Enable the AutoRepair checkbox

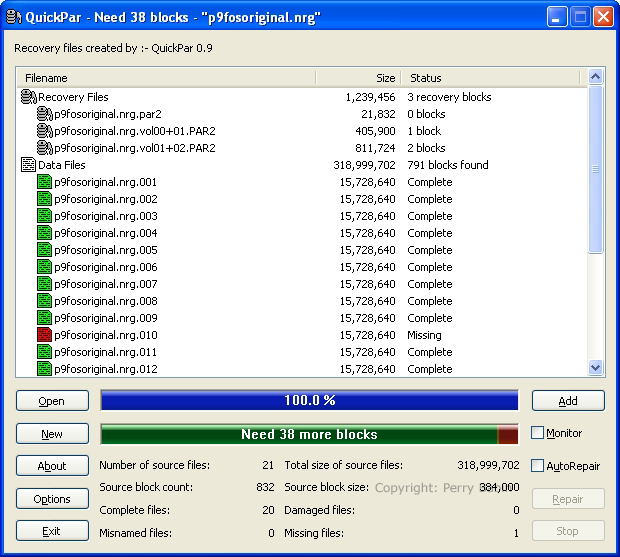[537, 465]
